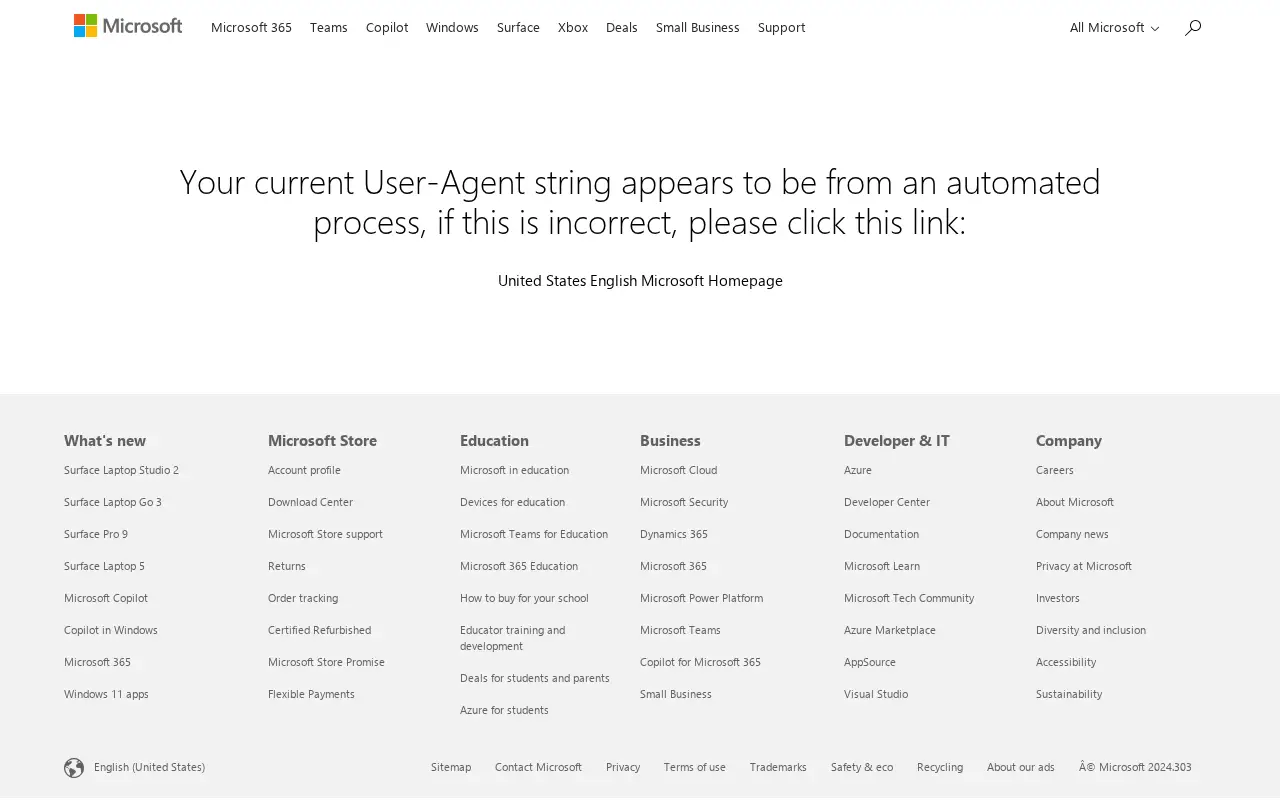The height and width of the screenshot is (800, 1280).
Task: Click Deals in the header
Action: point(622,28)
